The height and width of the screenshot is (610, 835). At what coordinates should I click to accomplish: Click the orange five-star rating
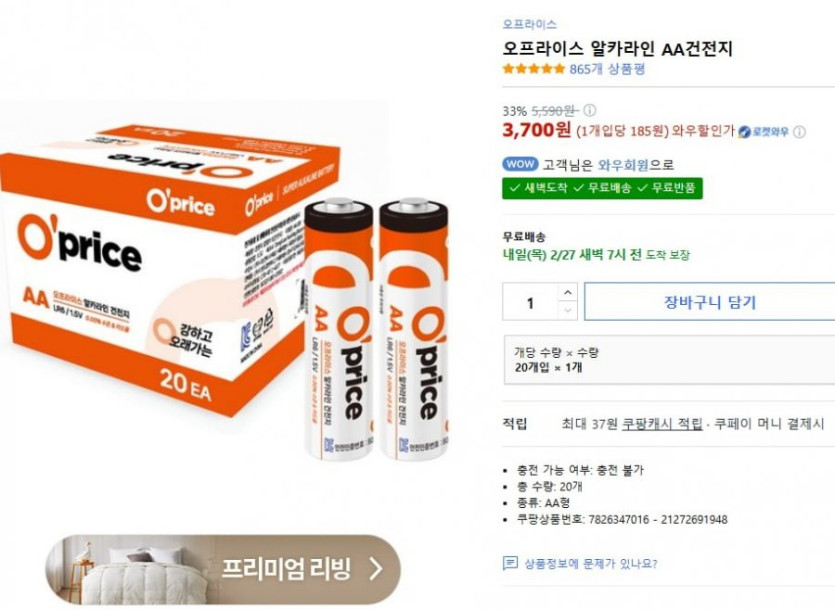[534, 69]
